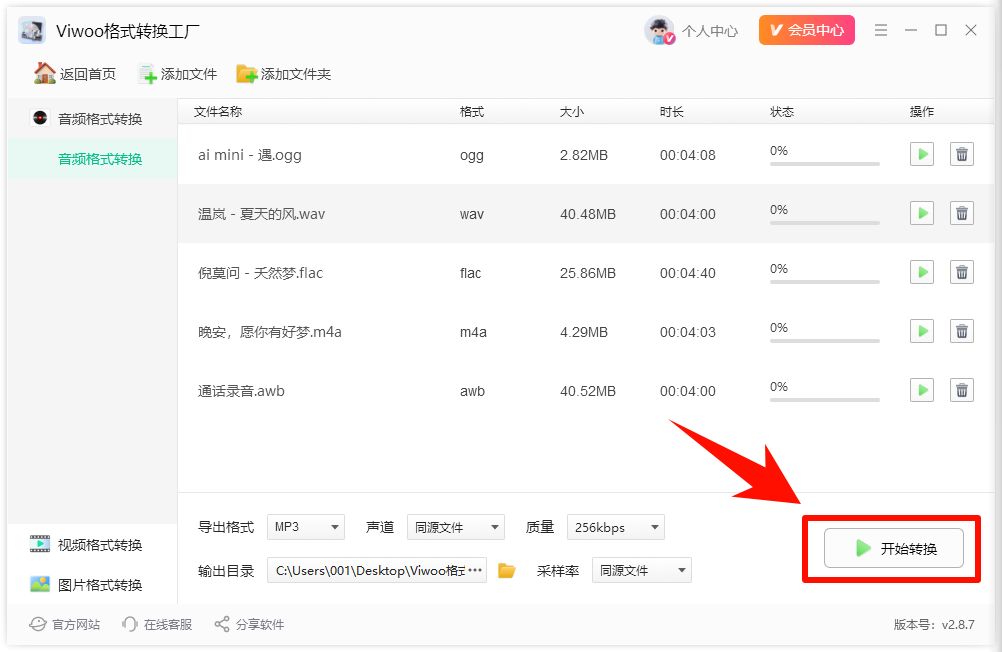Click 大小 column header

(x=571, y=112)
